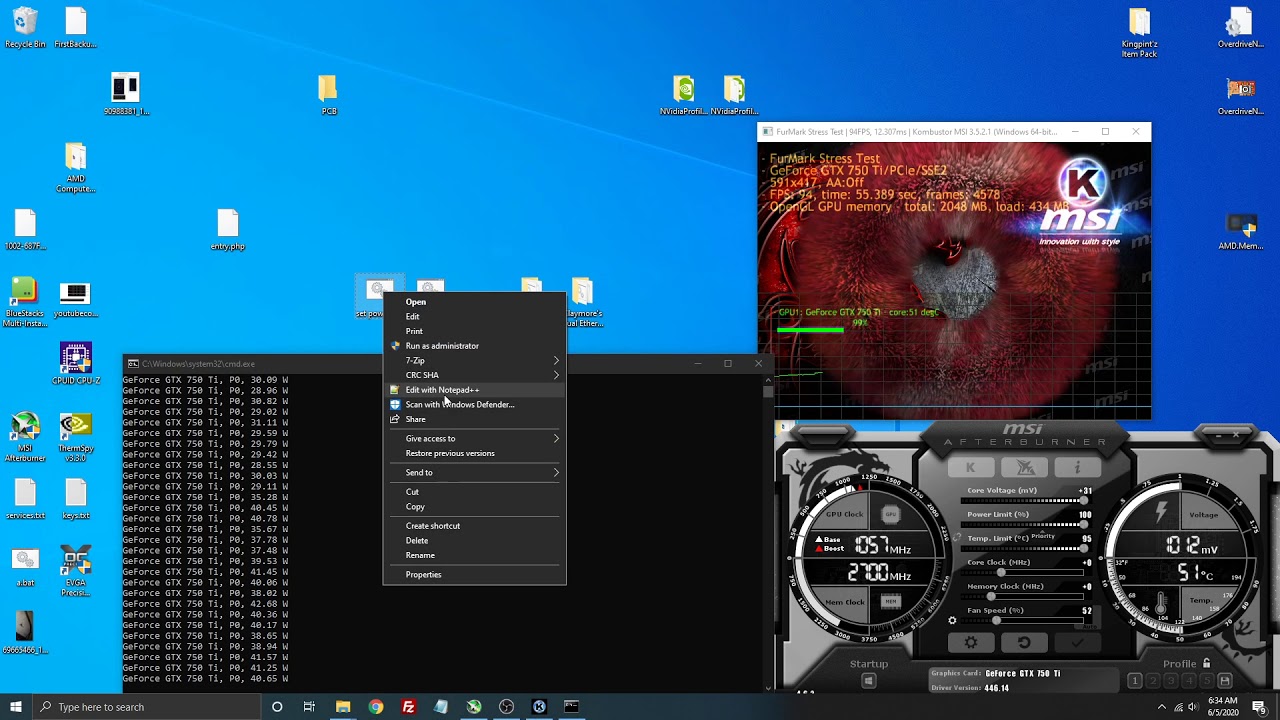Expand the 7-Zip submenu
Image resolution: width=1280 pixels, height=720 pixels.
(475, 360)
